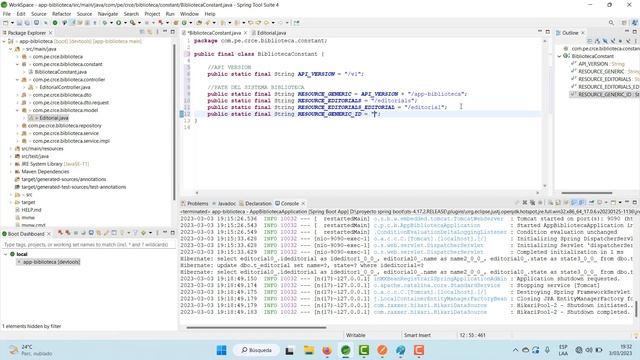Minimize the Package Explorer view
This screenshot has height=360, width=640.
pyautogui.click(x=165, y=31)
